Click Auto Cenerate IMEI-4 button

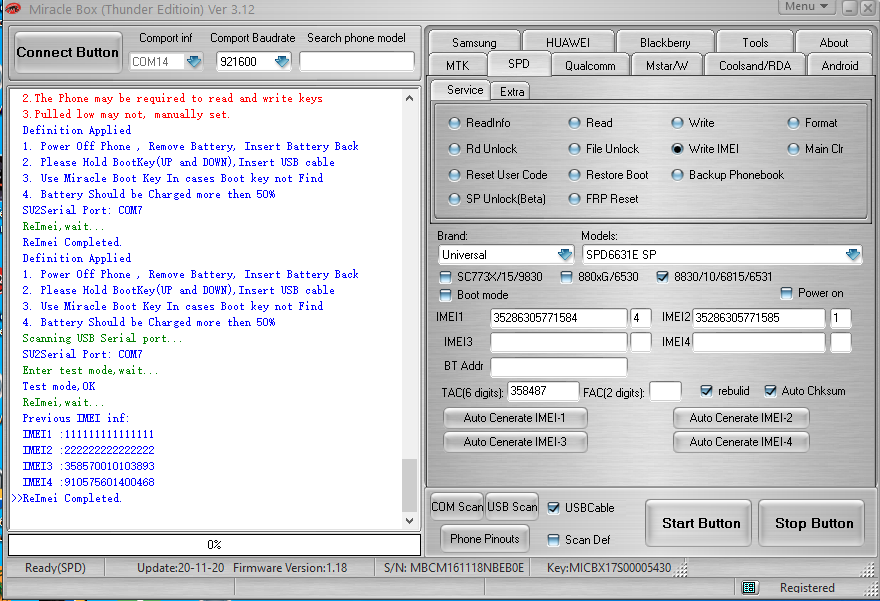coord(741,442)
